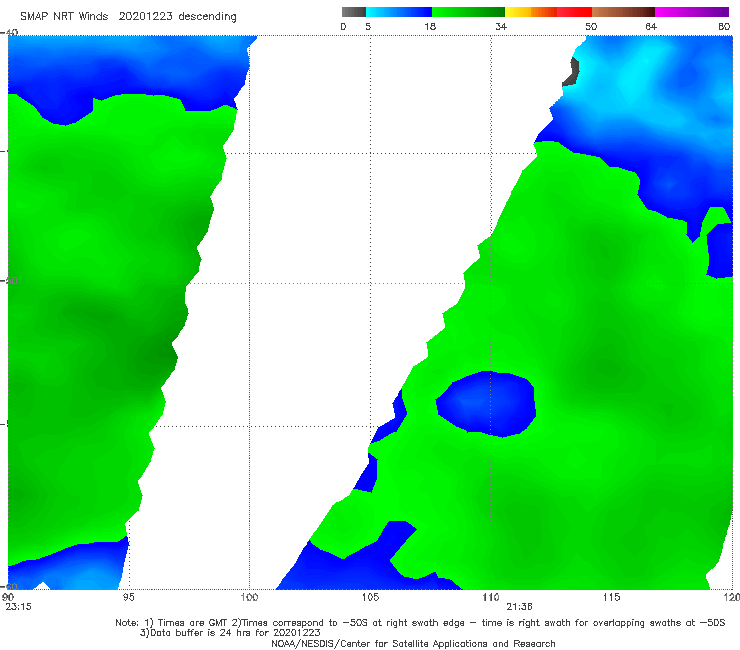Click the red segment of the color bar

point(574,12)
